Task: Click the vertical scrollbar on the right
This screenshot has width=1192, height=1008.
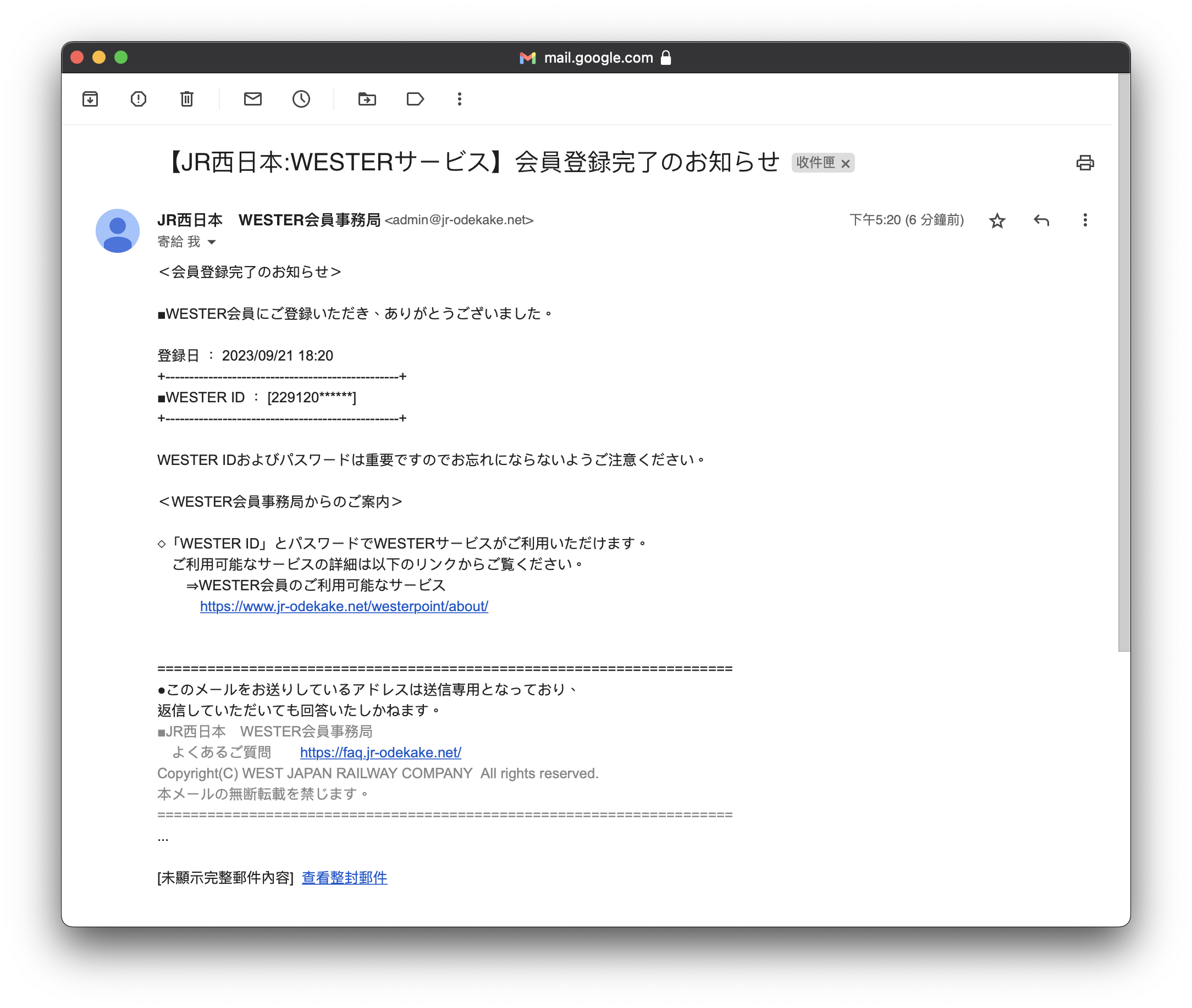Action: coord(1123,362)
